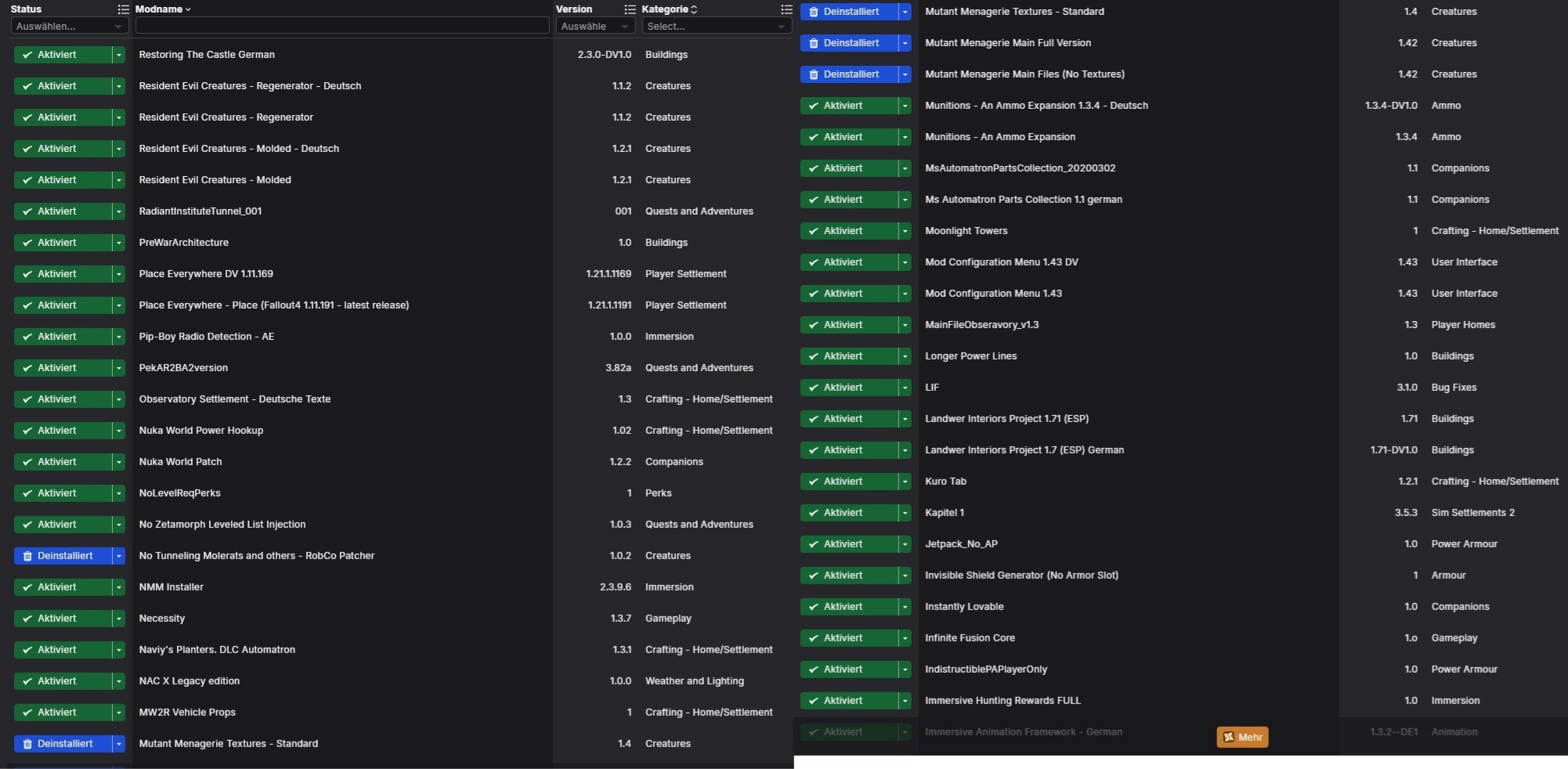Image resolution: width=1568 pixels, height=769 pixels.
Task: Open the Status filter dropdown
Action: (69, 27)
